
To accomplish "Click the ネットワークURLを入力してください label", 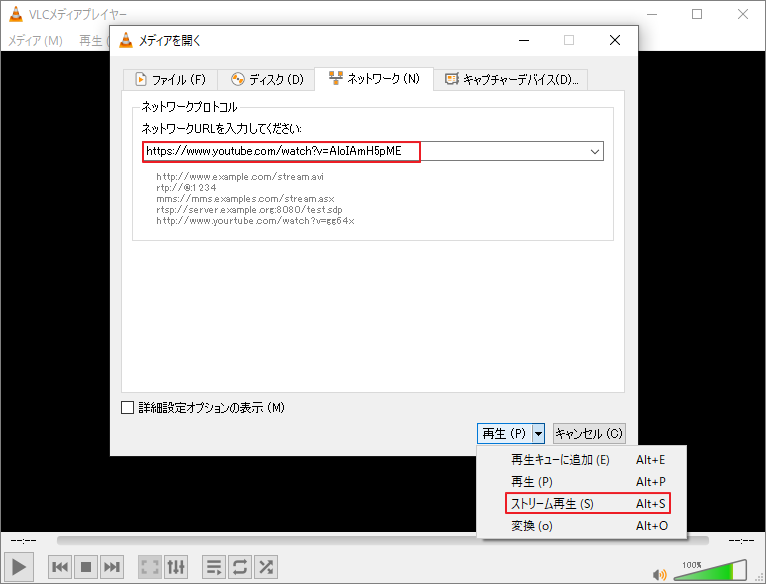I will (x=221, y=129).
